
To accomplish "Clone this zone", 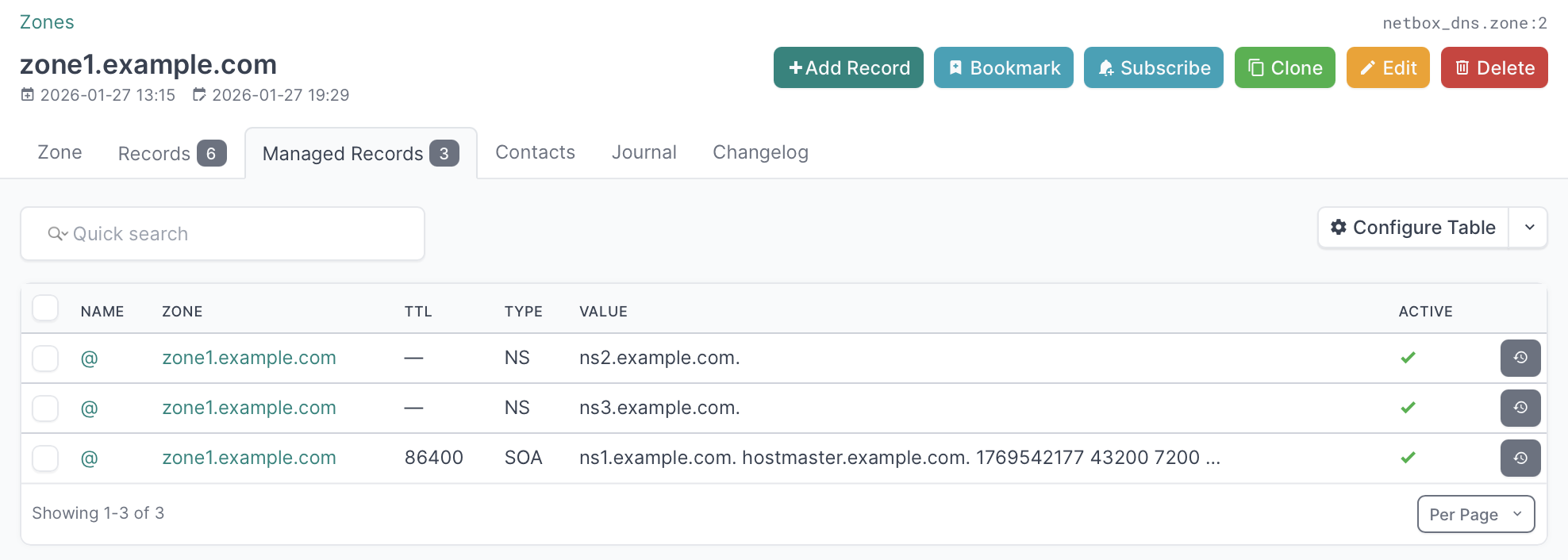I will coord(1284,67).
